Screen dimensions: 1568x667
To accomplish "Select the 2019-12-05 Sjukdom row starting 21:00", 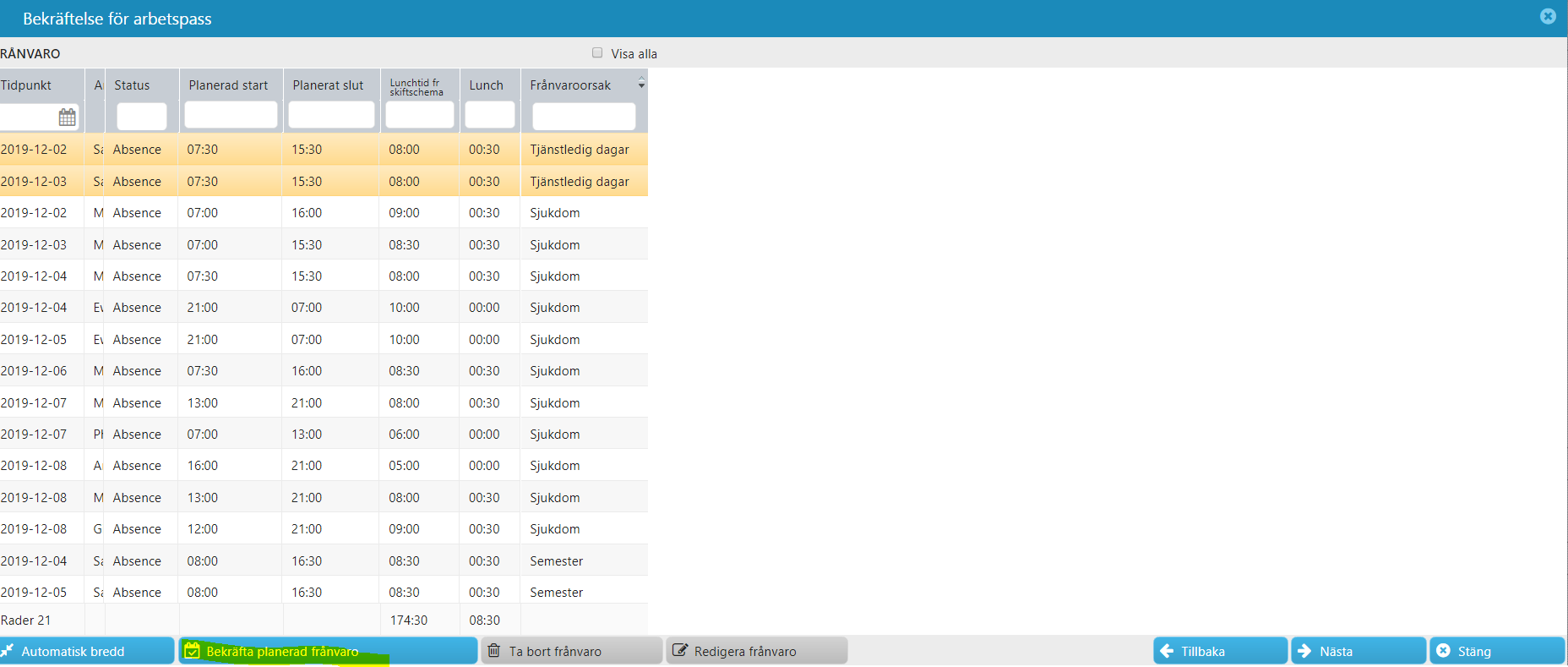I will pyautogui.click(x=324, y=339).
